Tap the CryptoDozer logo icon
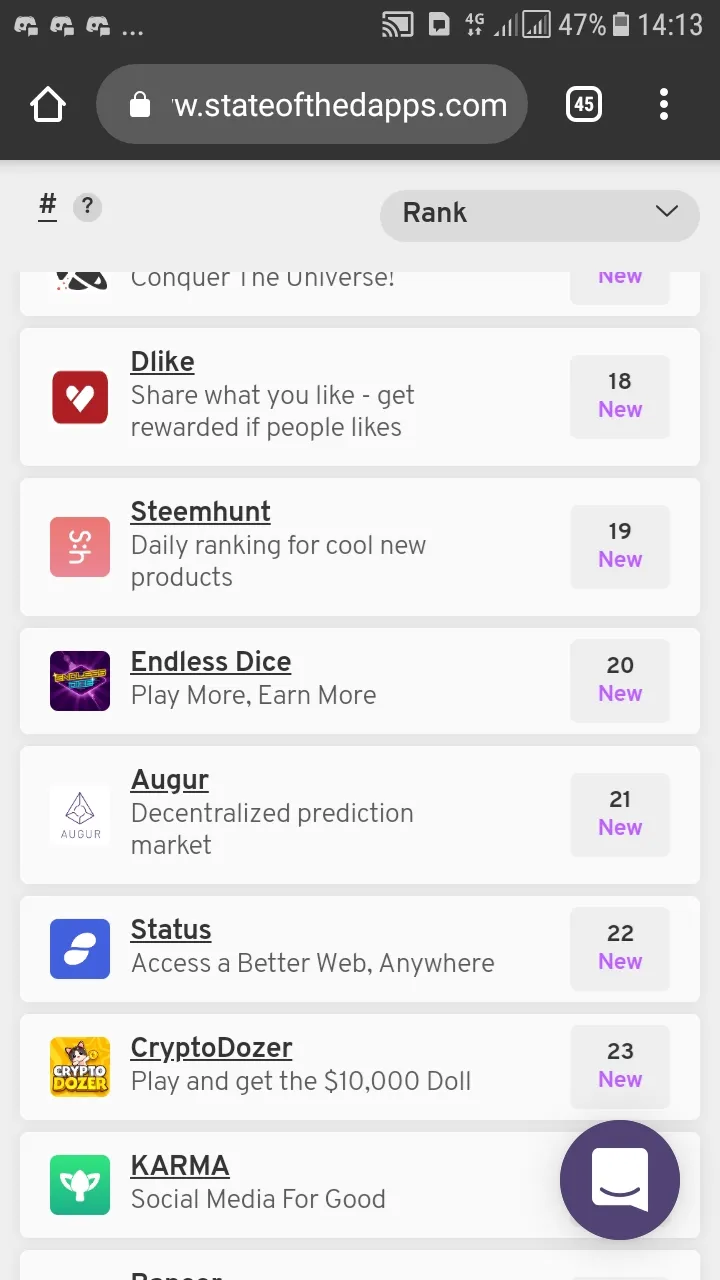 (x=80, y=1067)
